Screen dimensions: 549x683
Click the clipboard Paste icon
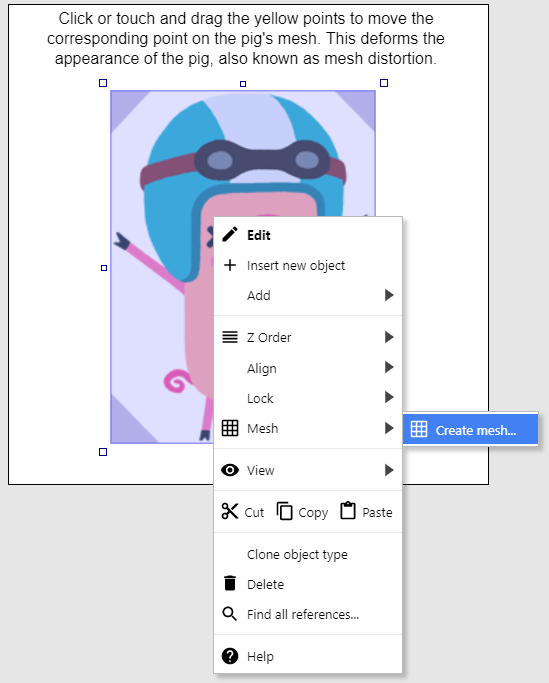pos(348,511)
